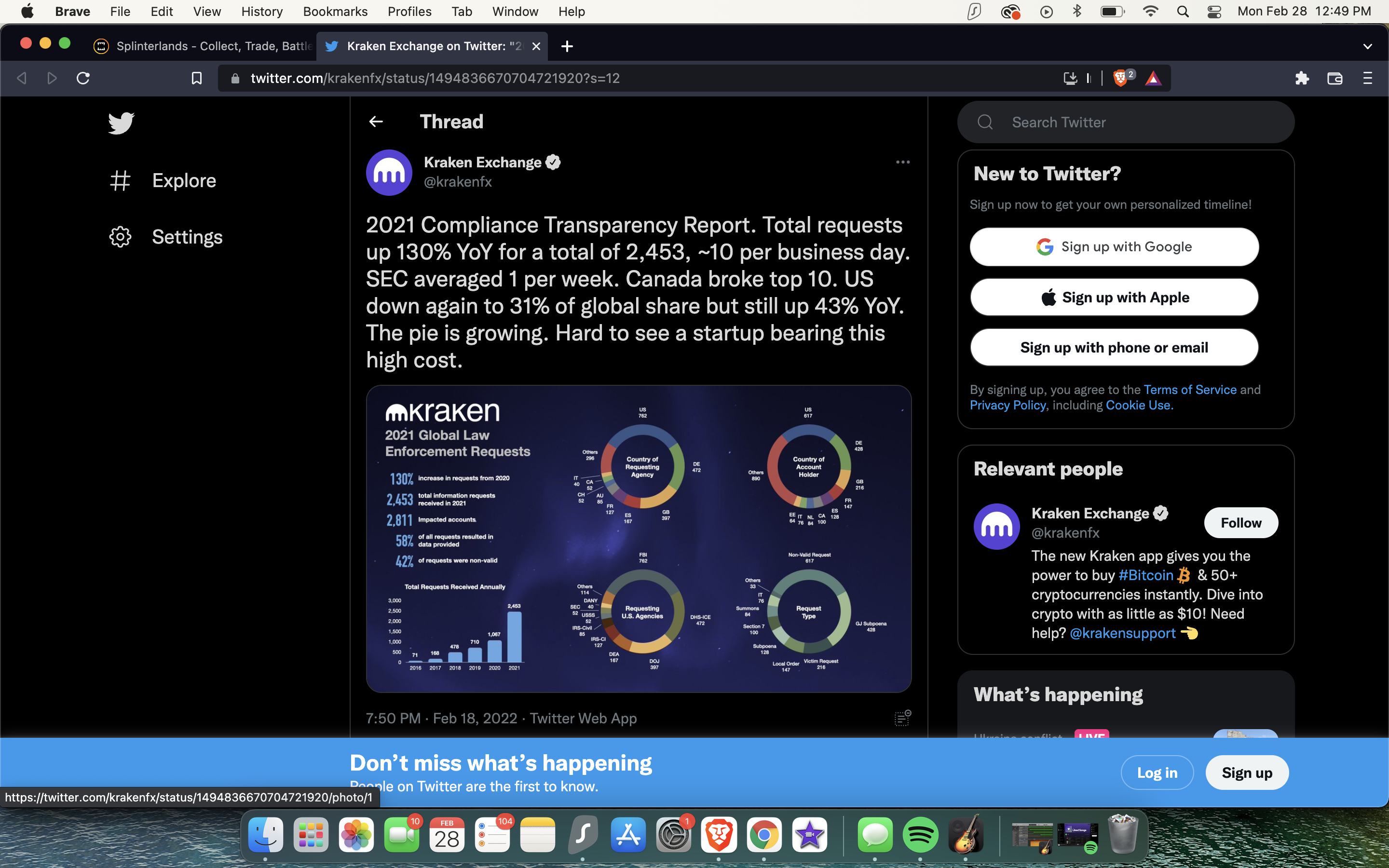Open Spotlight search in menu bar
The image size is (1389, 868).
coord(1183,12)
